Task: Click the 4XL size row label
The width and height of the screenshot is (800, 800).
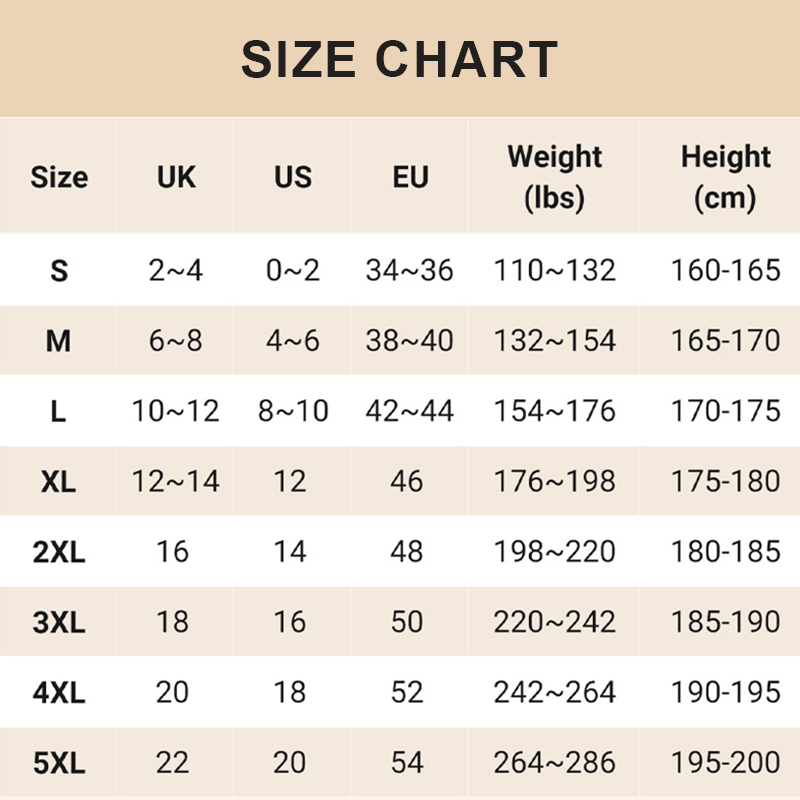Action: point(59,692)
